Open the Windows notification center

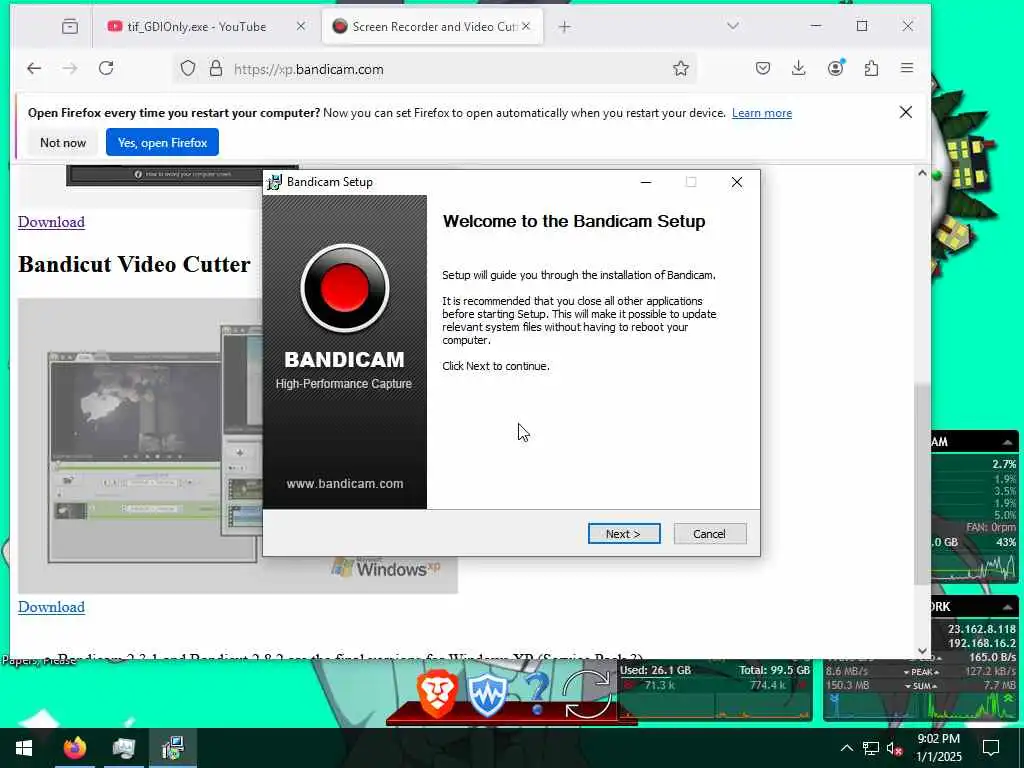click(x=991, y=748)
